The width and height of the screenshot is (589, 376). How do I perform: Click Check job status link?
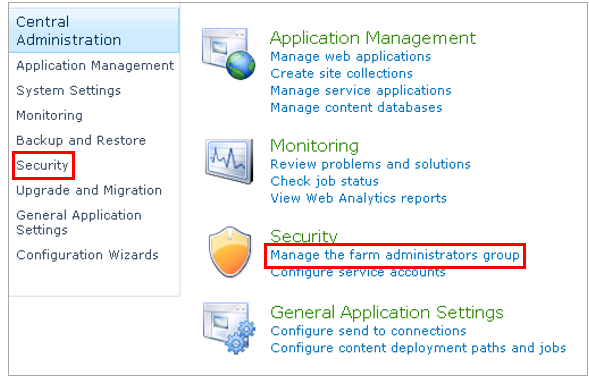pyautogui.click(x=325, y=181)
